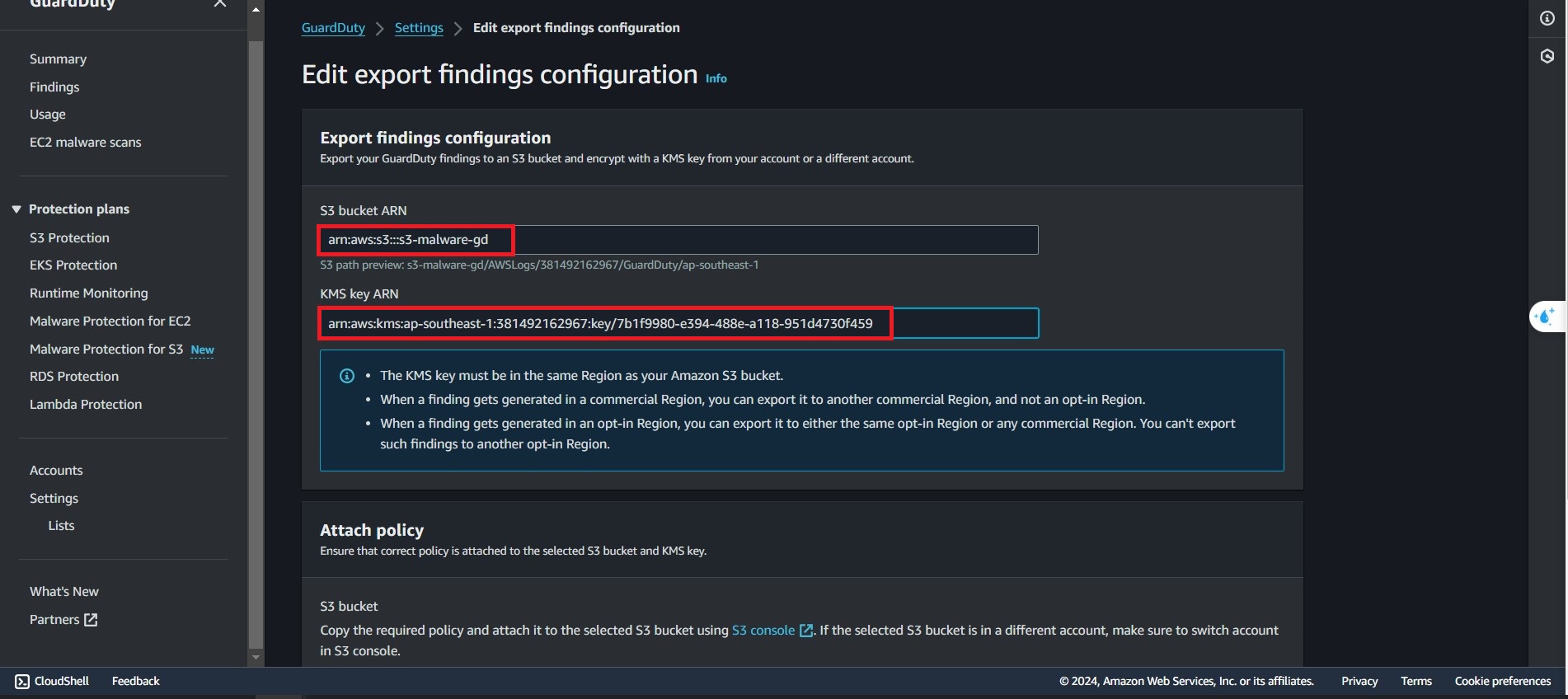This screenshot has height=699, width=1568.
Task: Navigate to Settings breadcrumb link
Action: [x=419, y=28]
